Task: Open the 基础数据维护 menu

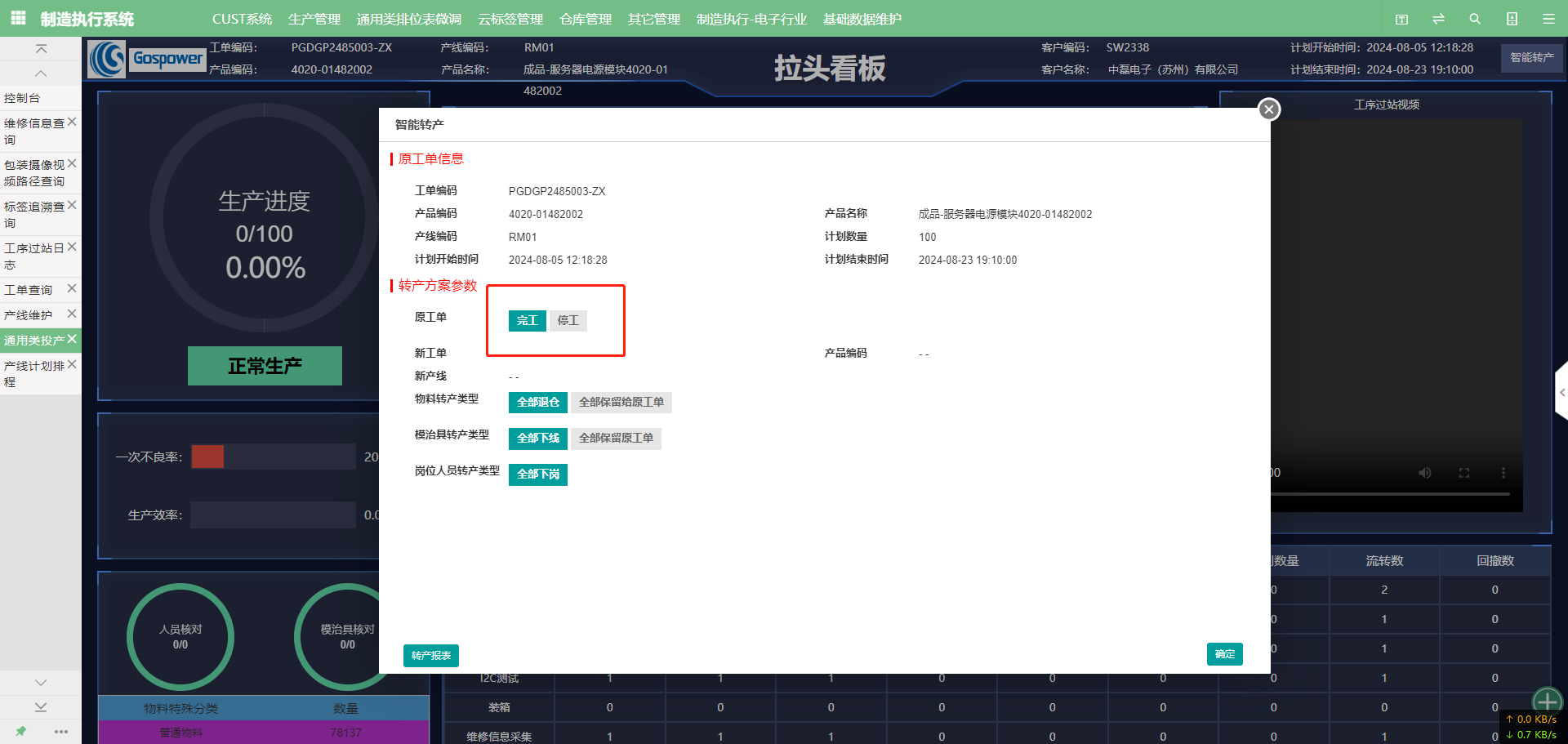Action: click(x=862, y=19)
